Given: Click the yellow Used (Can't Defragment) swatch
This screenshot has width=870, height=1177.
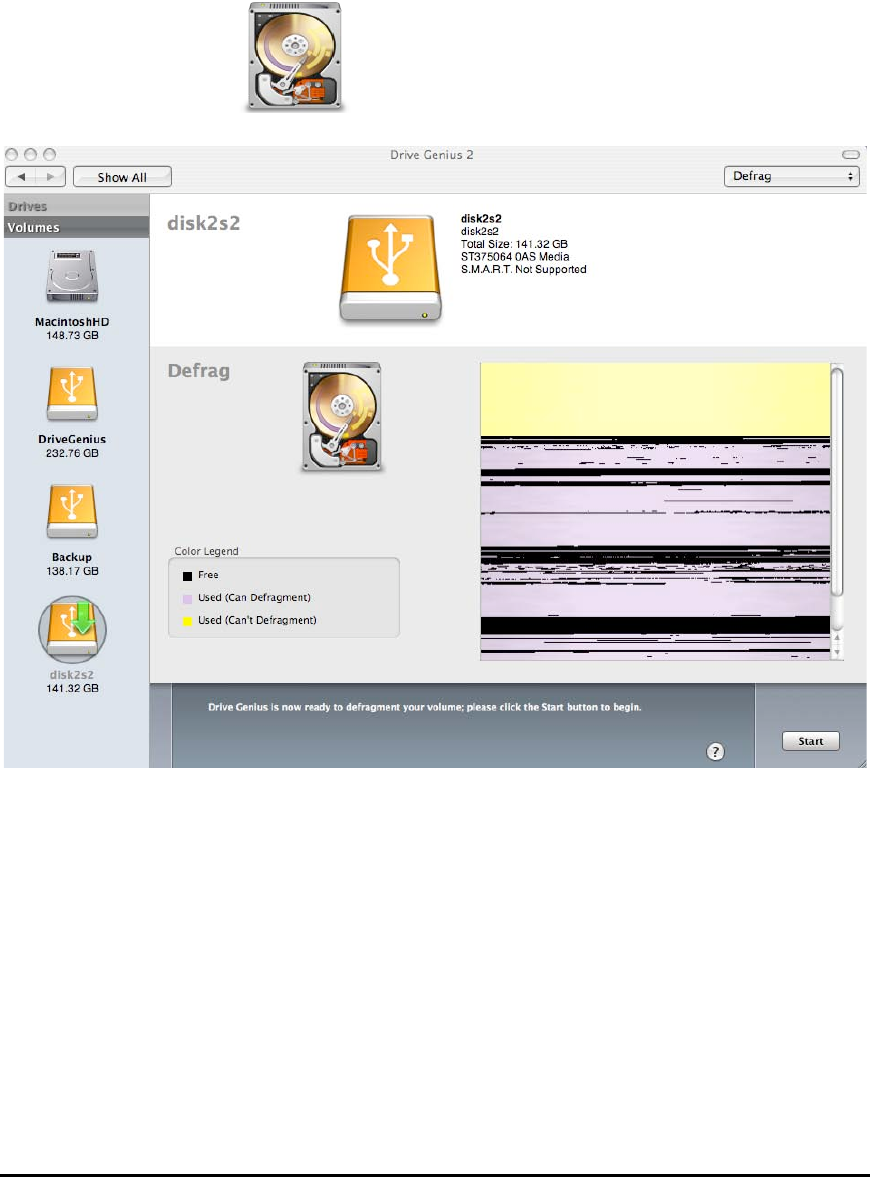Looking at the screenshot, I should click(x=188, y=622).
